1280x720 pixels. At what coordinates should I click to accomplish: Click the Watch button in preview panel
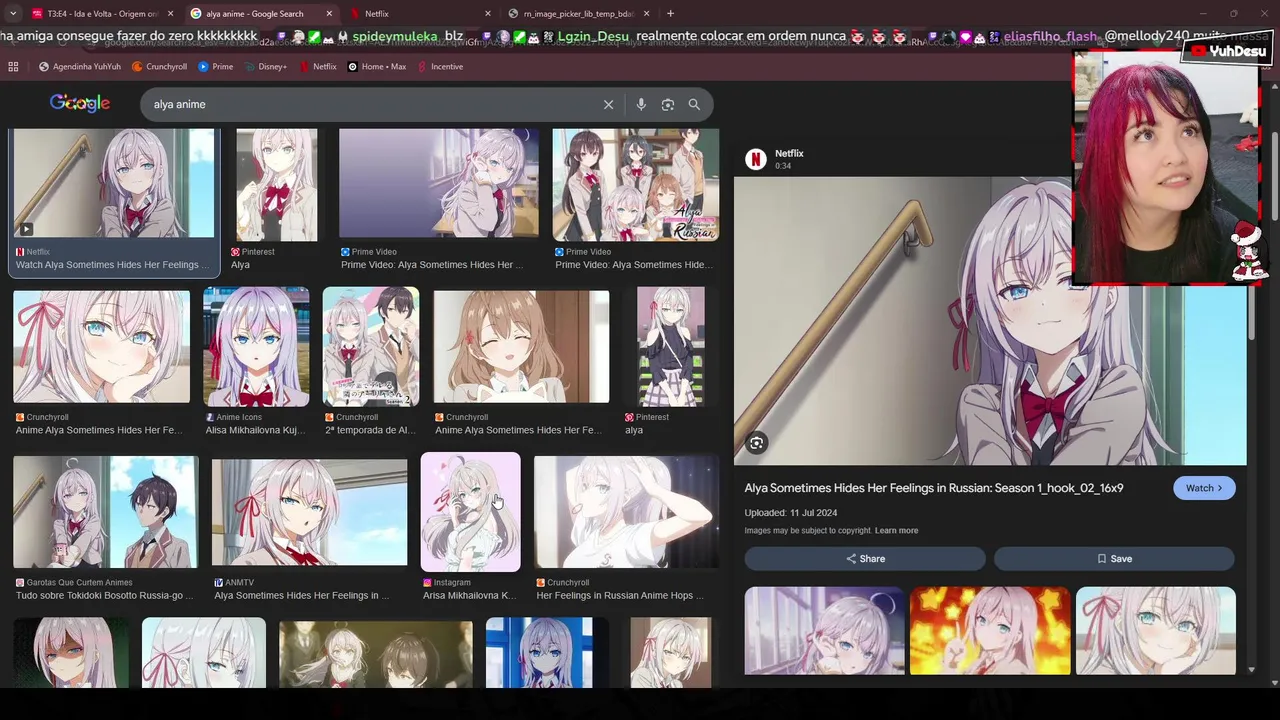point(1204,488)
